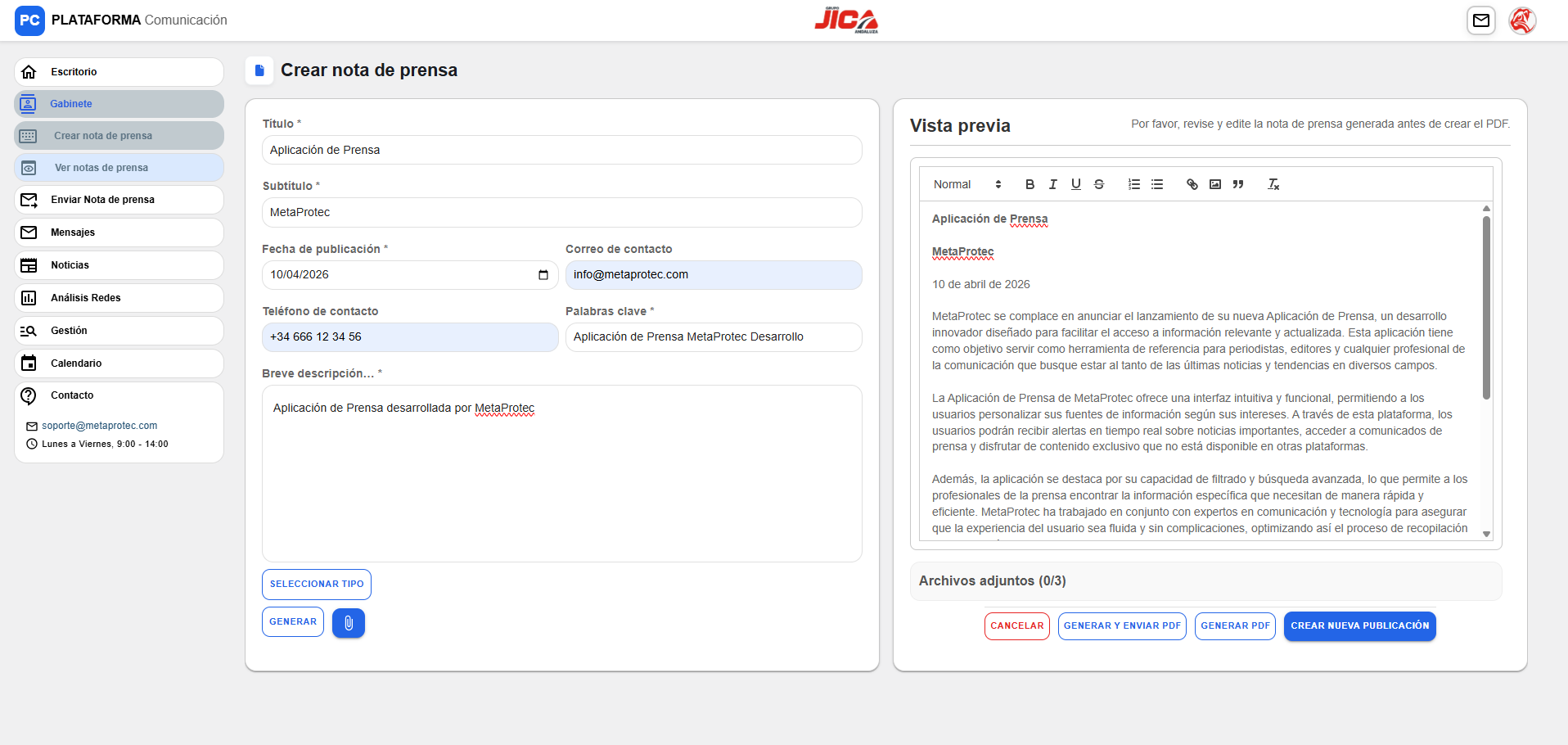Click the SELECCIONAR TIPO button
The width and height of the screenshot is (1568, 745).
click(316, 584)
